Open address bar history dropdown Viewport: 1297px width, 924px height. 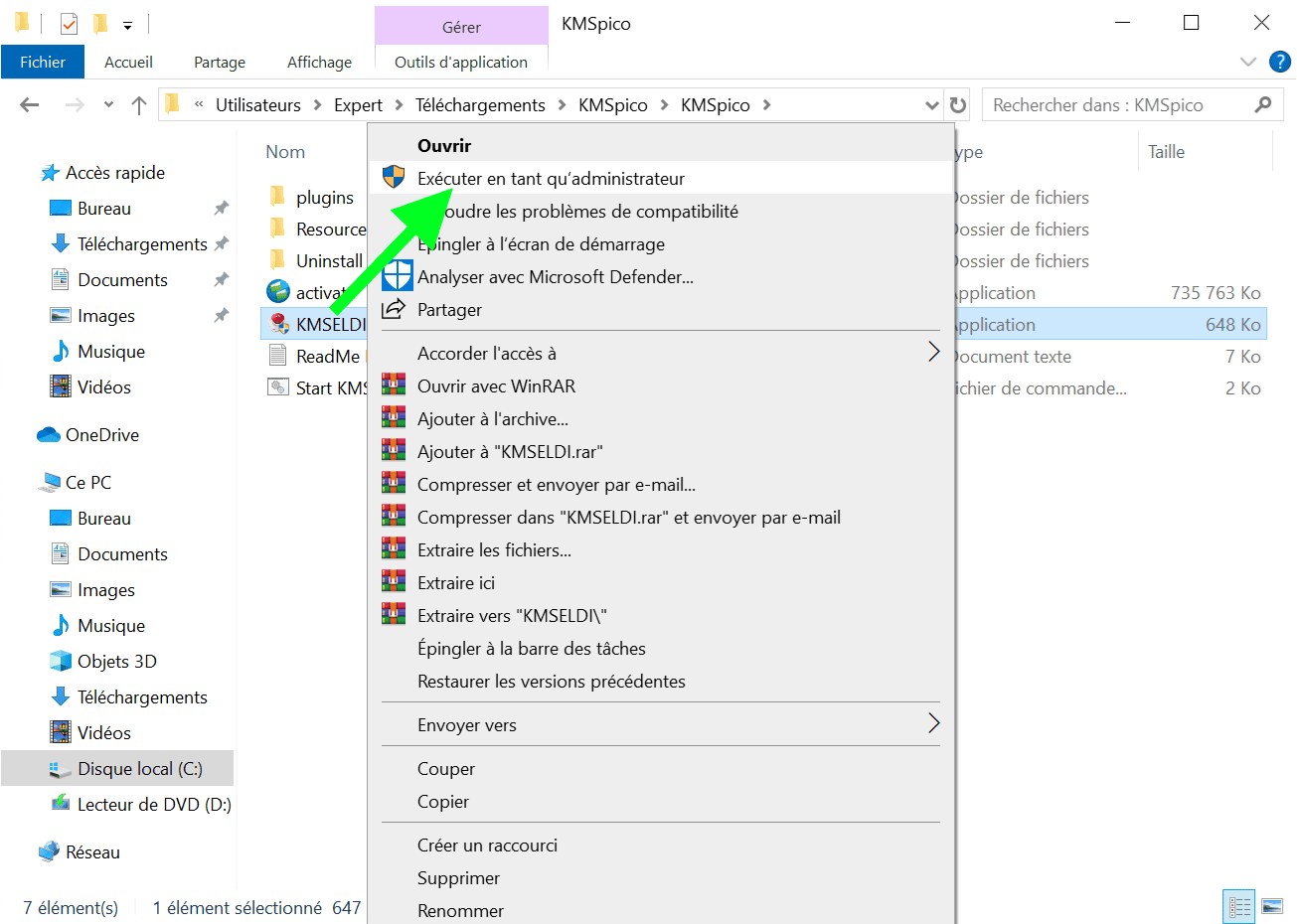click(931, 105)
